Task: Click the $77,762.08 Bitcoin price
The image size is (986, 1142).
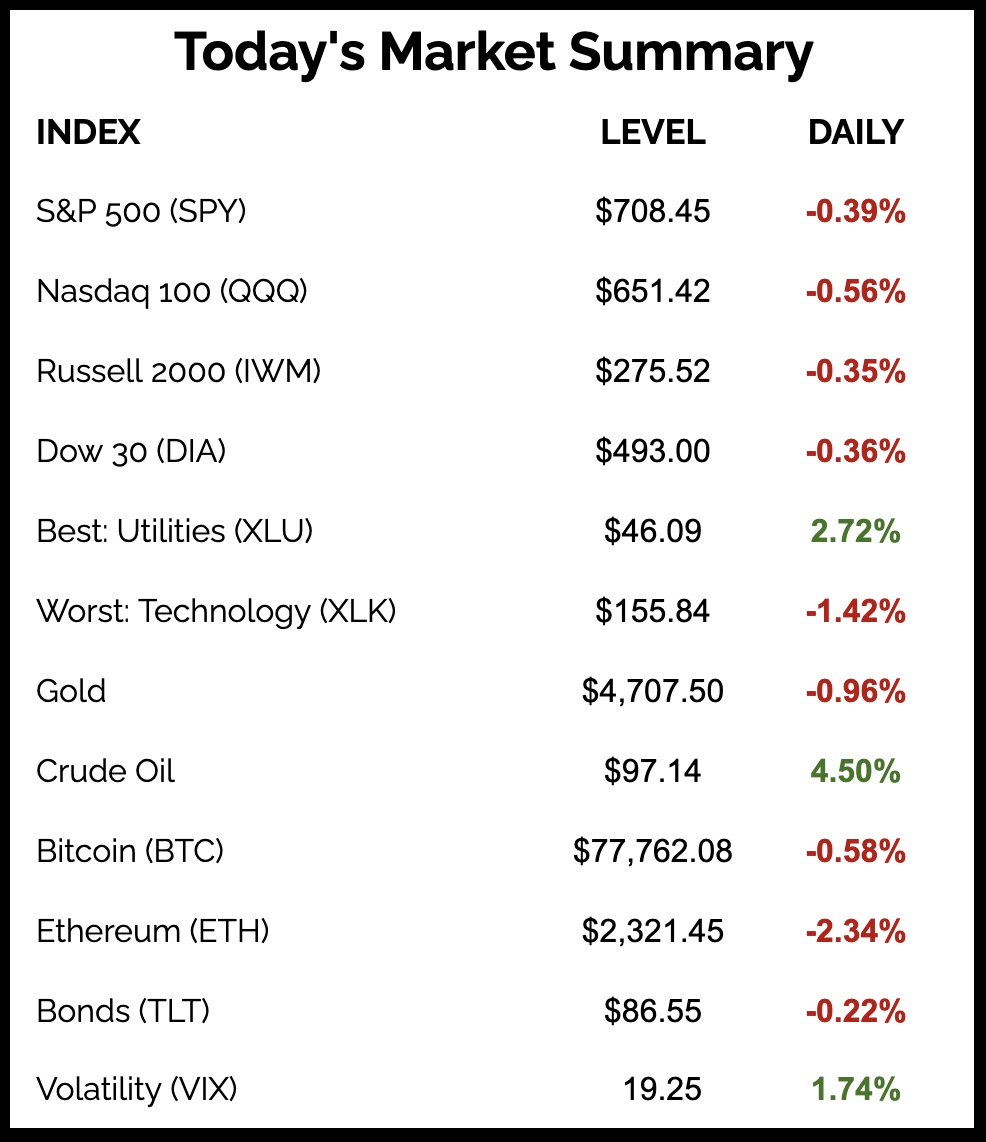Action: point(652,851)
